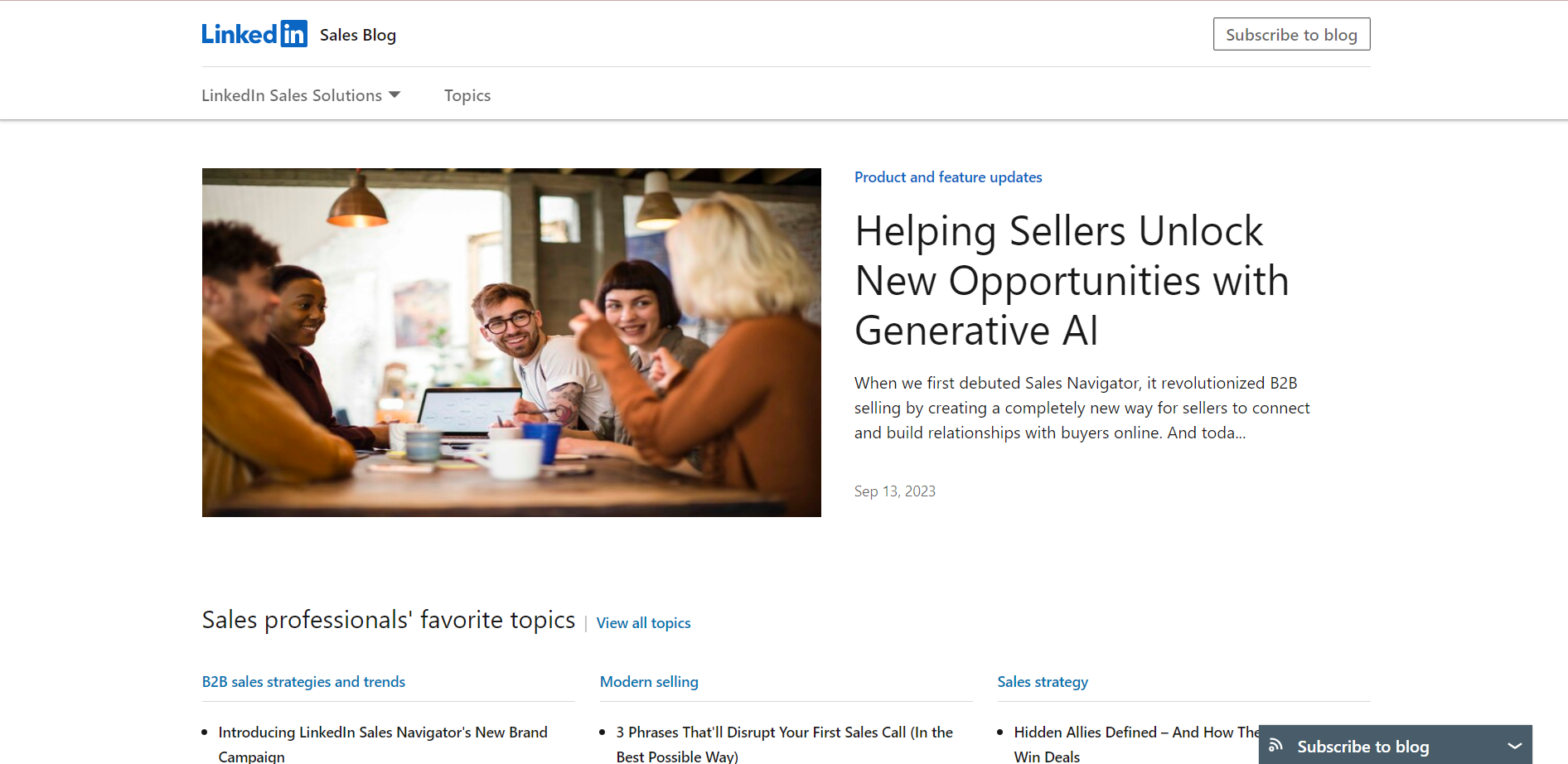Screen dimensions: 1568x764
Task: Open the 3 Phrases First Sales Call article
Action: (x=784, y=744)
